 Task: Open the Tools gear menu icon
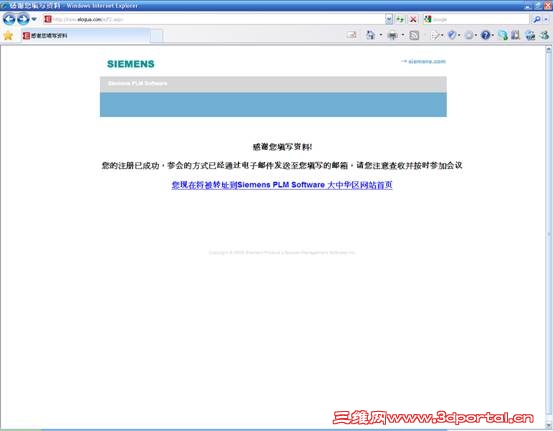[470, 35]
